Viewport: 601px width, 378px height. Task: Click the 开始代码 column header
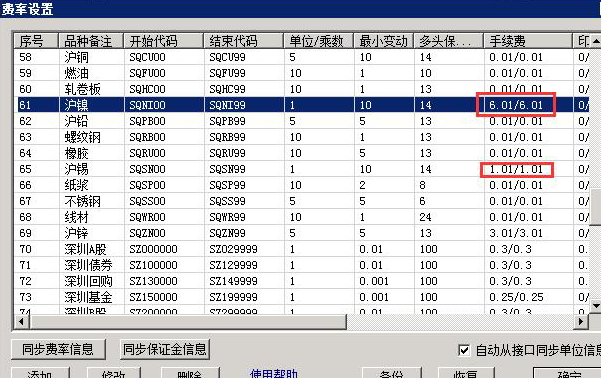[x=164, y=41]
